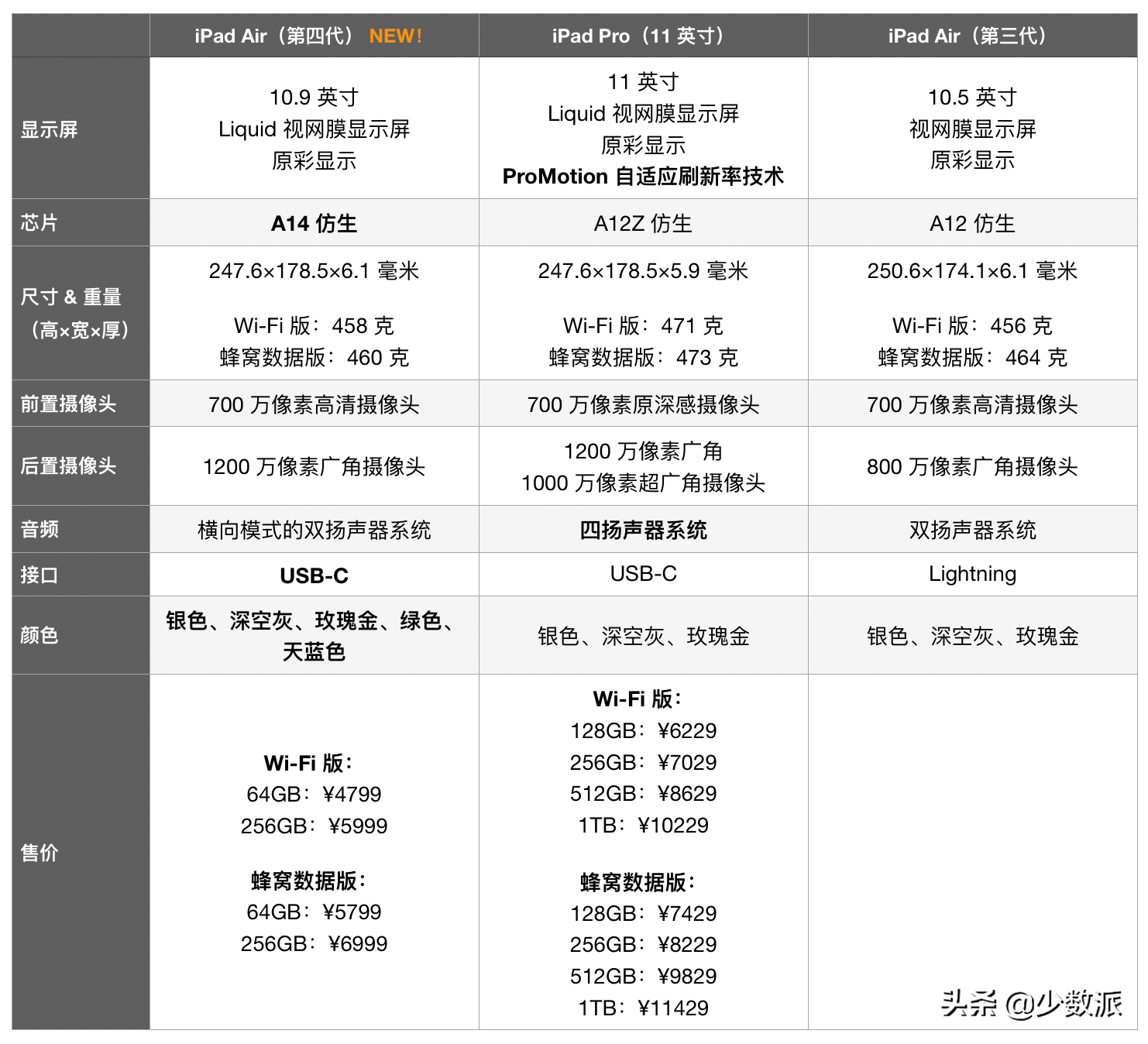Click the 蜂窝数据版：473 克 weight
The height and width of the screenshot is (1044, 1148).
pos(643,358)
